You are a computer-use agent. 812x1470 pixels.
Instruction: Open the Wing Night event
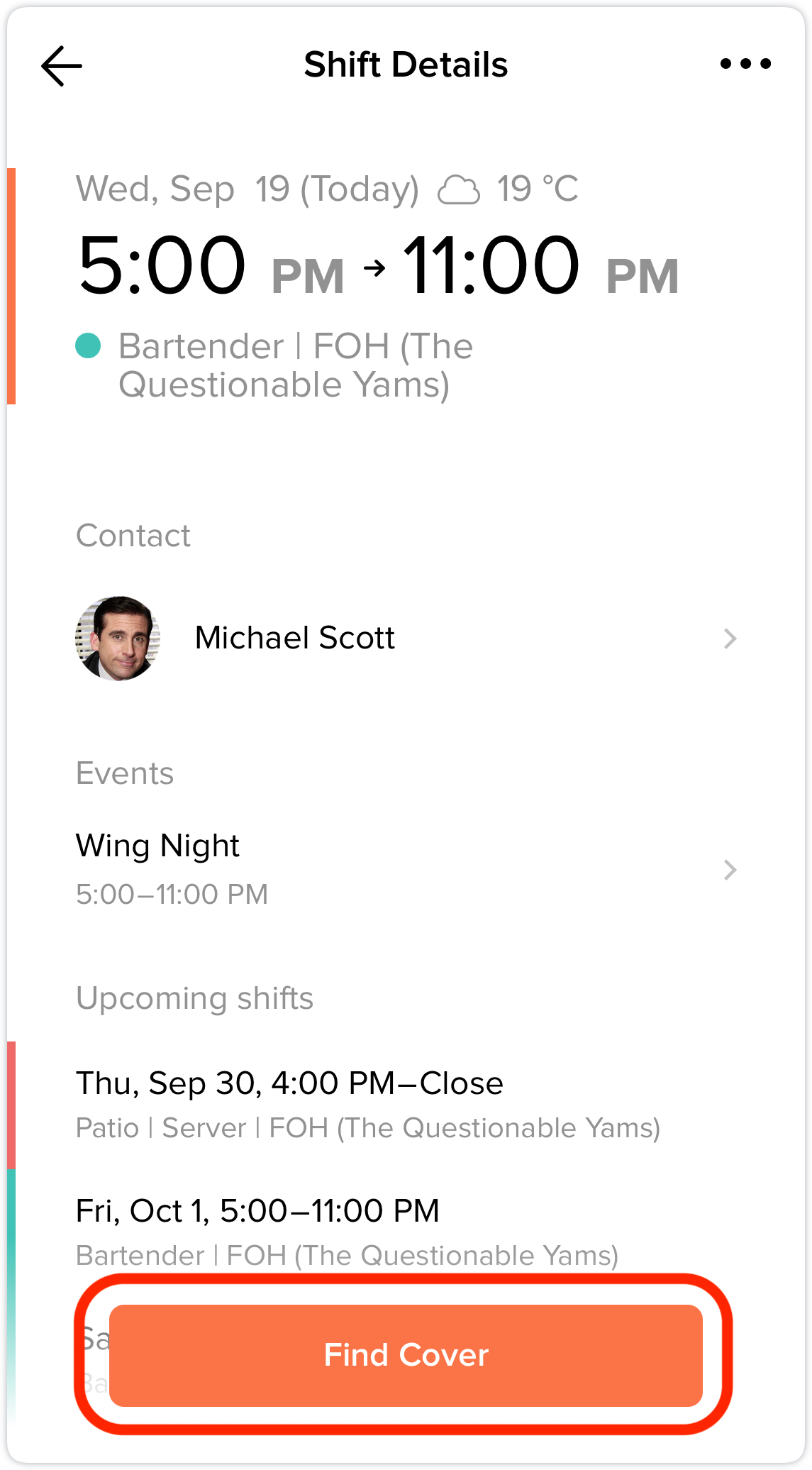coord(406,869)
